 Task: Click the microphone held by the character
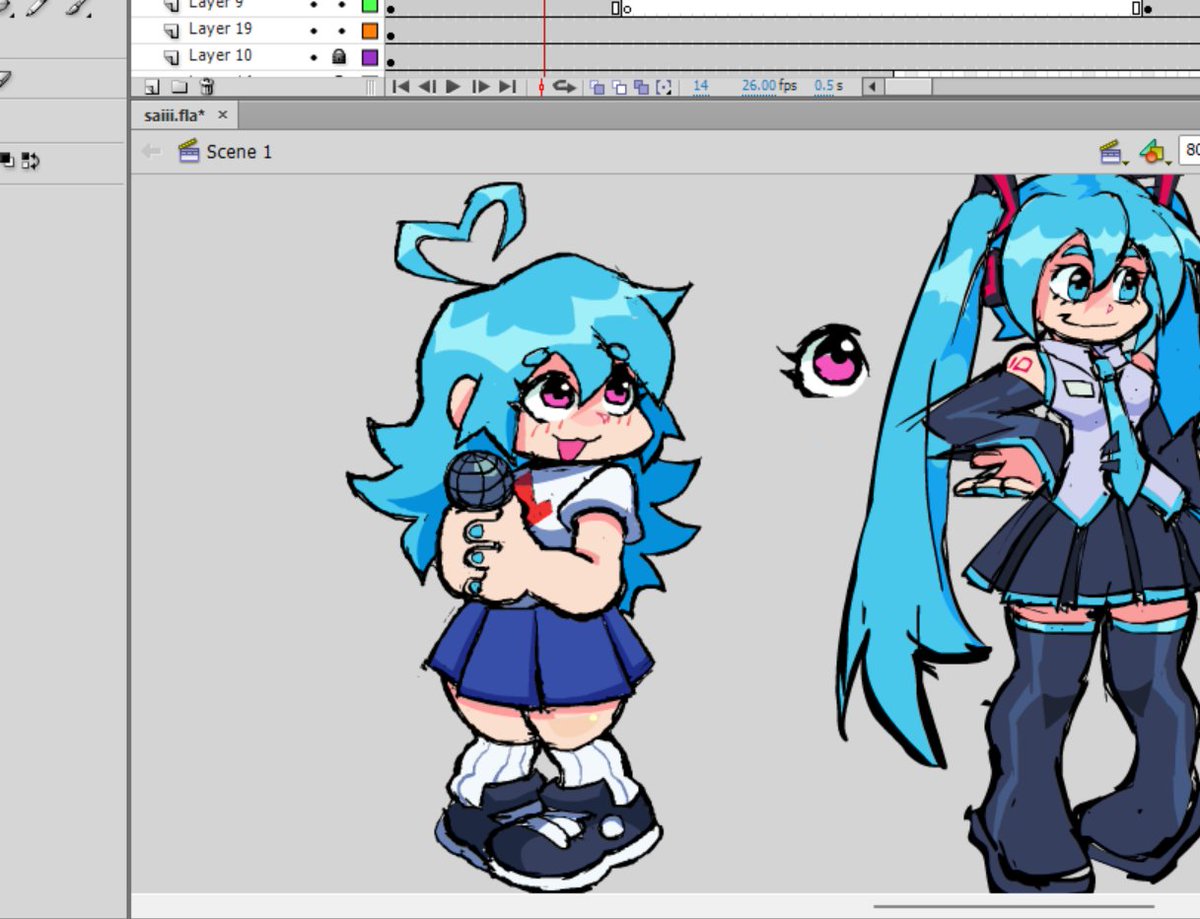(480, 483)
